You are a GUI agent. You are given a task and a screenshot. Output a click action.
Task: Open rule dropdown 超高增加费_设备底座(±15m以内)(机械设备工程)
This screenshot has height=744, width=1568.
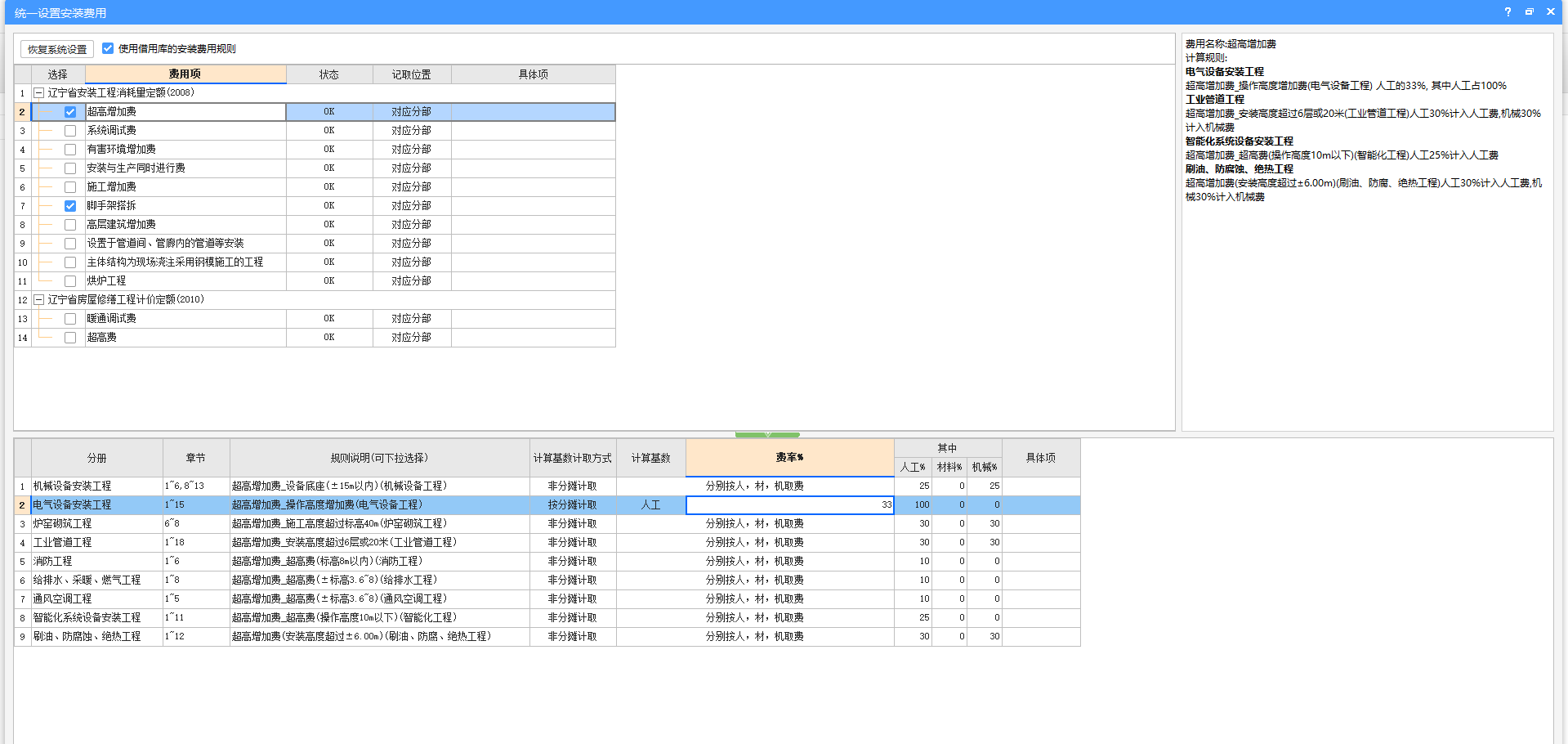tap(380, 486)
